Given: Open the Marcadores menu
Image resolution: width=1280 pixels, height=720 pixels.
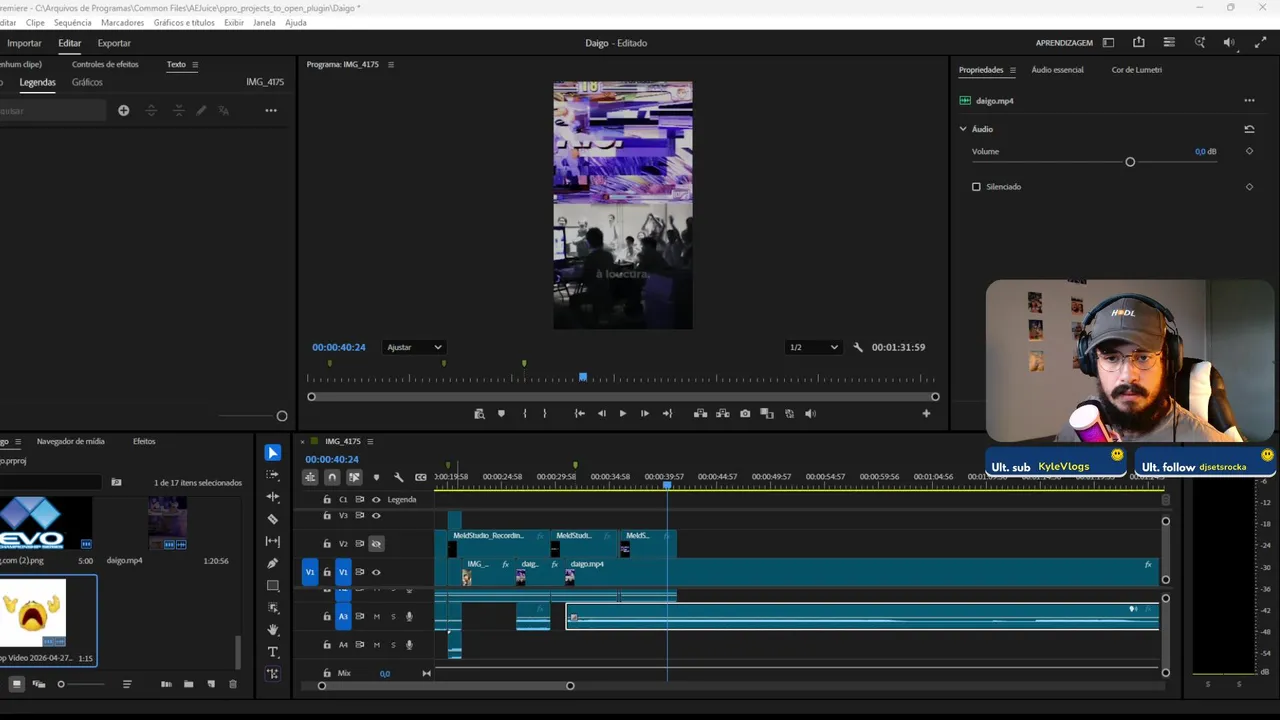Looking at the screenshot, I should 122,22.
